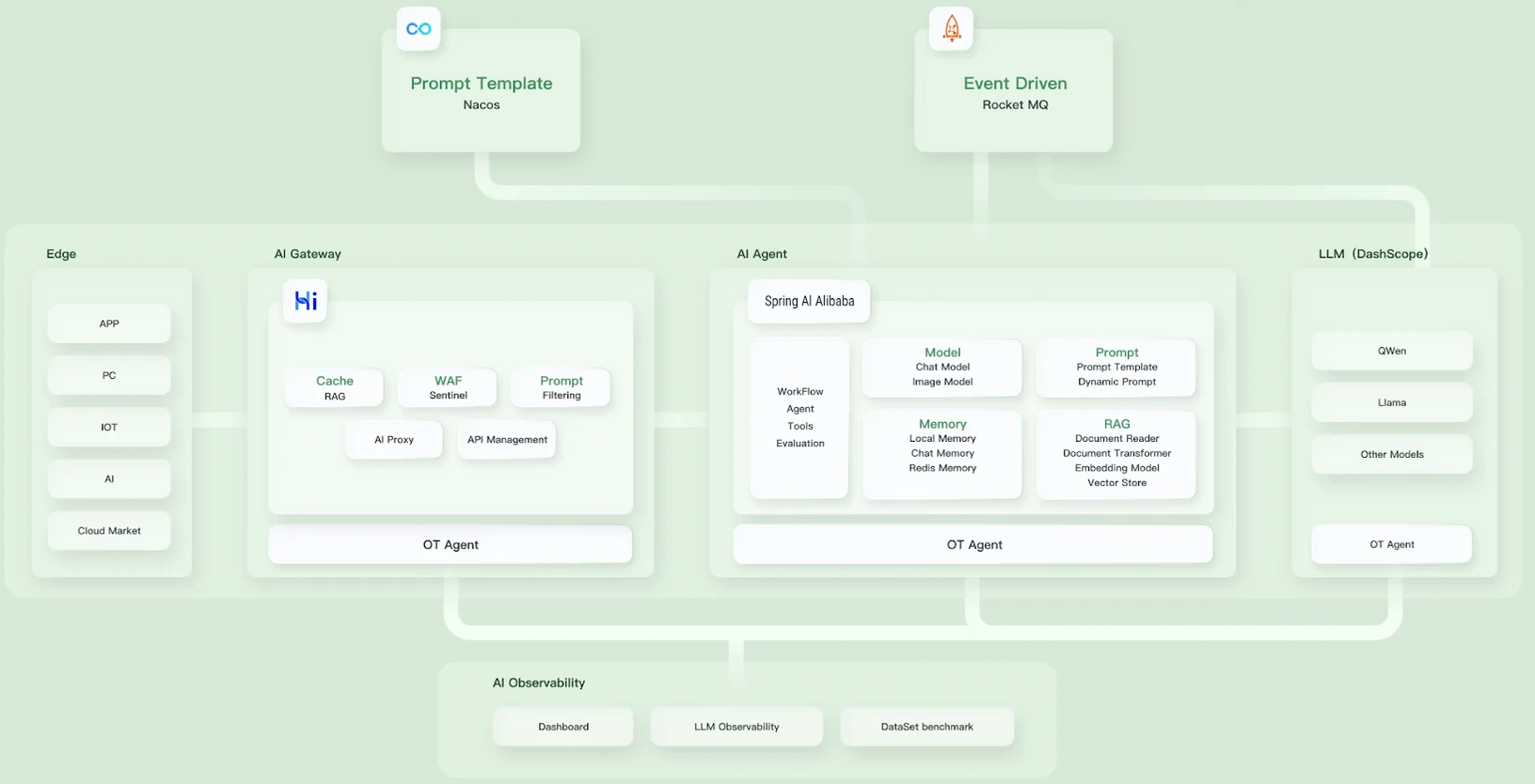This screenshot has width=1535, height=784.
Task: Click the WAF Sentinel box
Action: pos(448,387)
